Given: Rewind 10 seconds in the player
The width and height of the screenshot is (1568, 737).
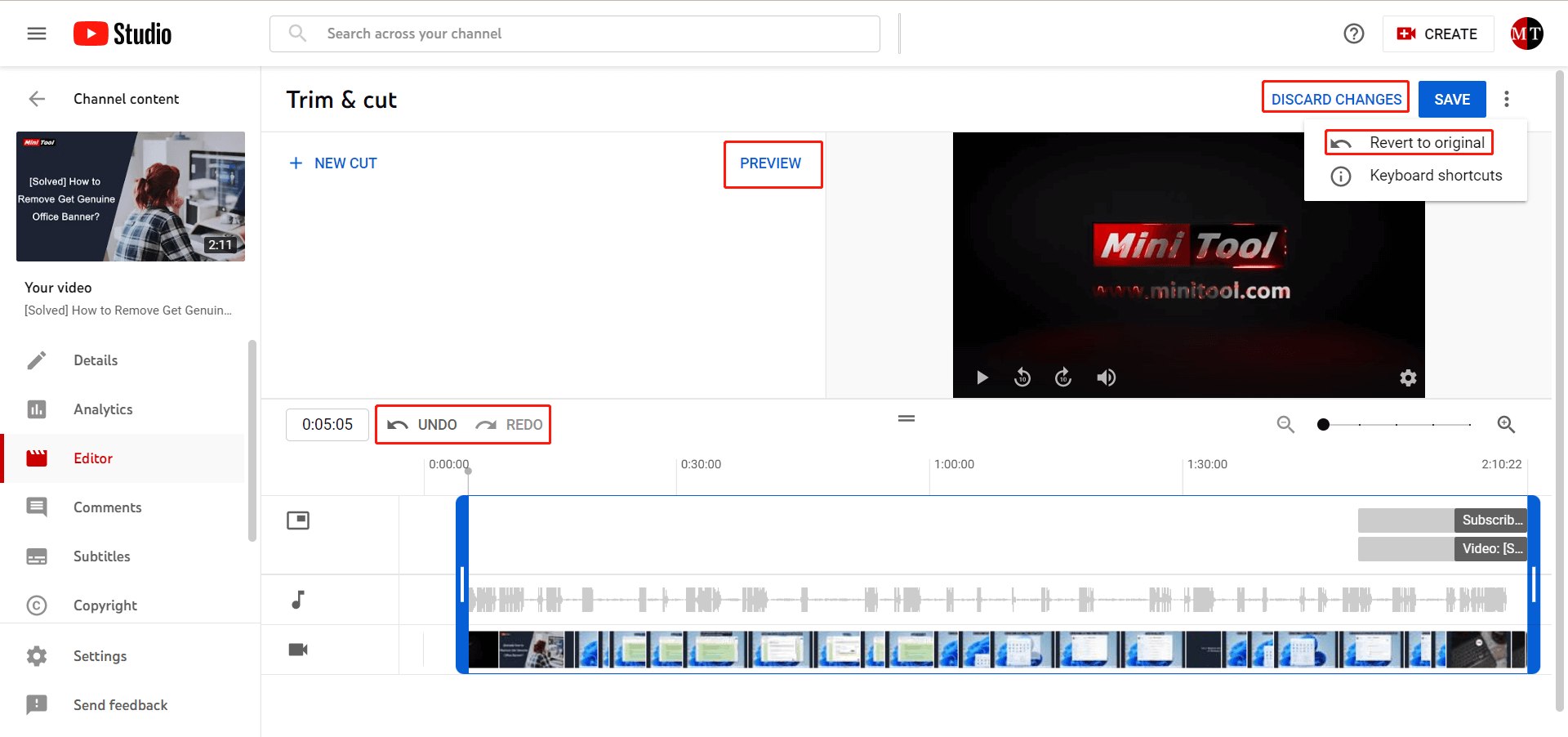Looking at the screenshot, I should [x=1022, y=377].
